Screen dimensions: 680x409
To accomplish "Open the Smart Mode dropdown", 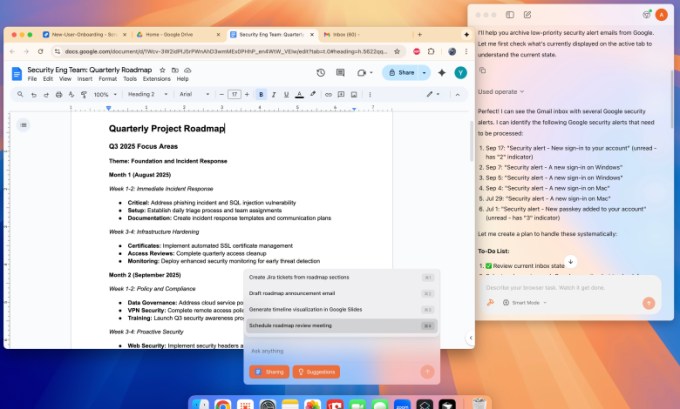I will tap(525, 303).
